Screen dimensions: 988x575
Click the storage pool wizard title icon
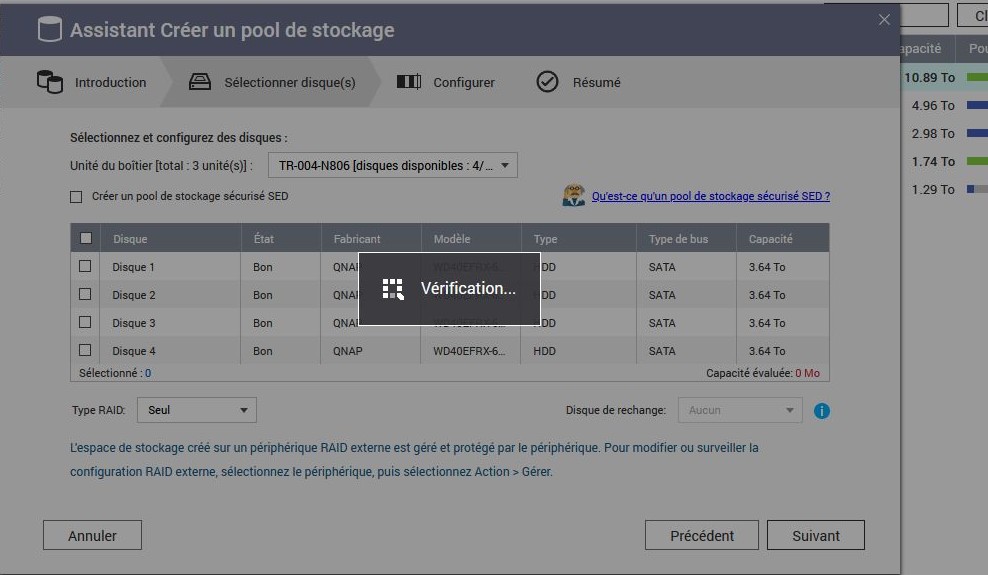[x=49, y=29]
